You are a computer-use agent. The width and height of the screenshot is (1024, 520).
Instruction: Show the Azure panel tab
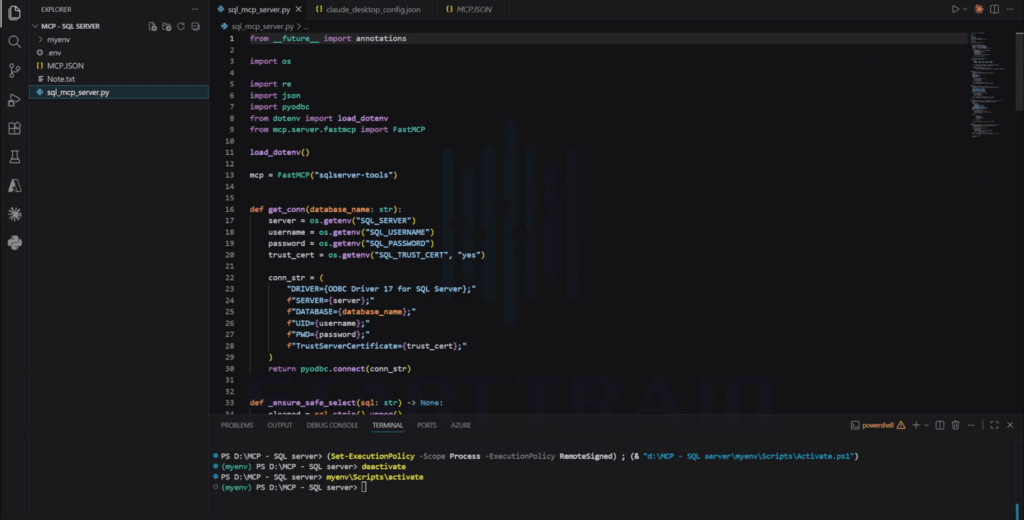[x=460, y=425]
